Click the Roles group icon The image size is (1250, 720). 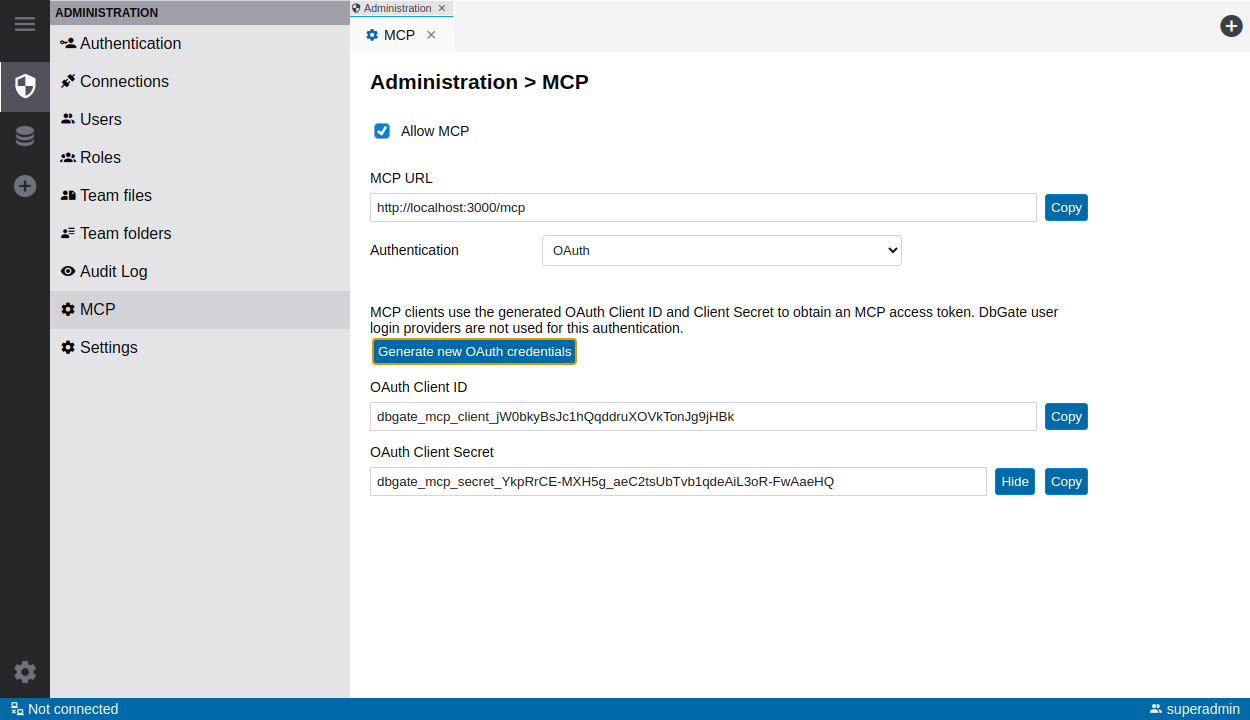click(68, 157)
